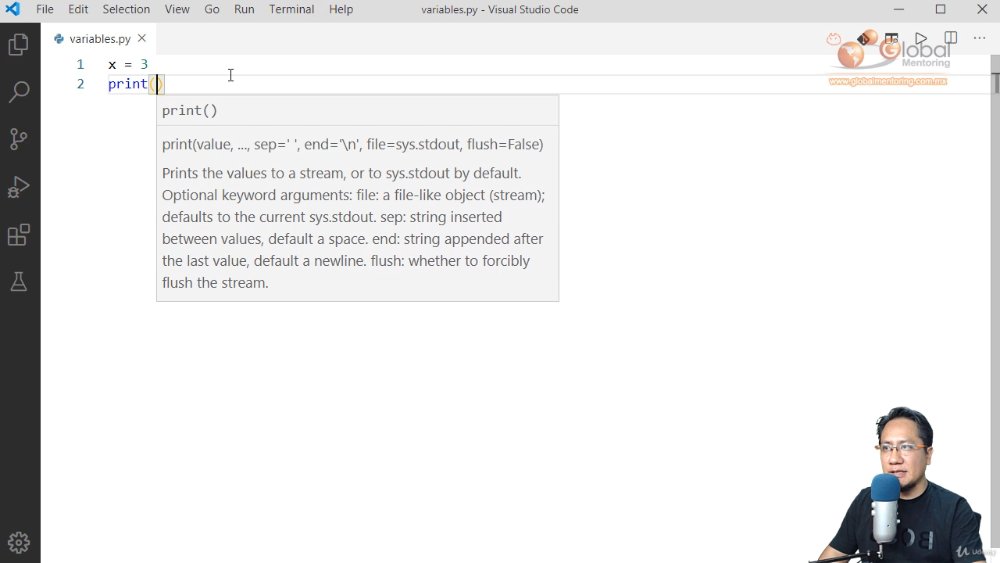The width and height of the screenshot is (1000, 563).
Task: Click line number 1 in the gutter
Action: (x=80, y=64)
